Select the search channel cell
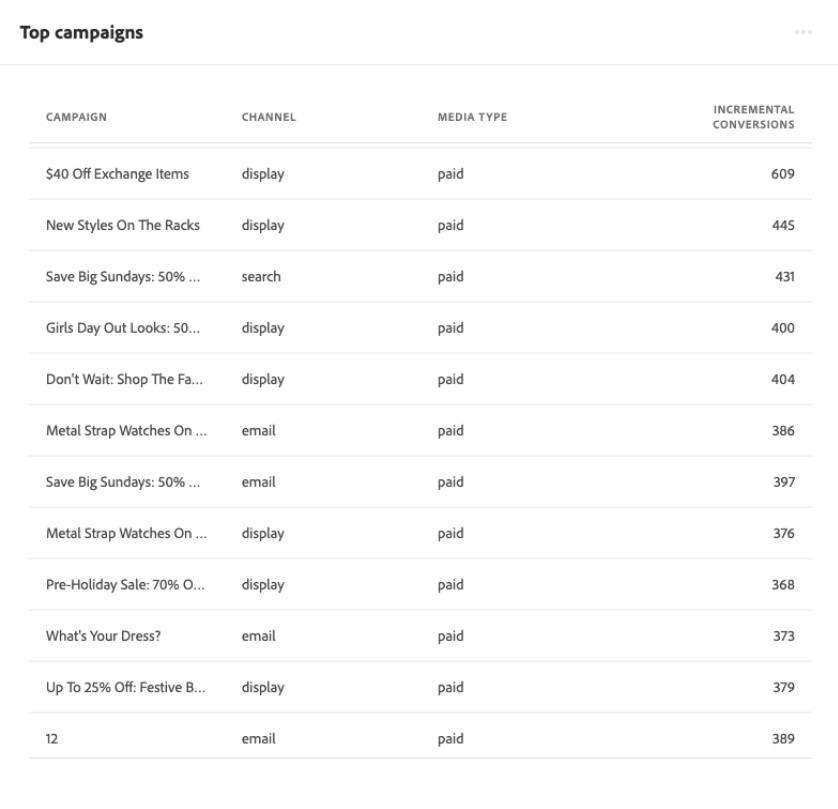Screen dimensions: 838x809 click(261, 277)
